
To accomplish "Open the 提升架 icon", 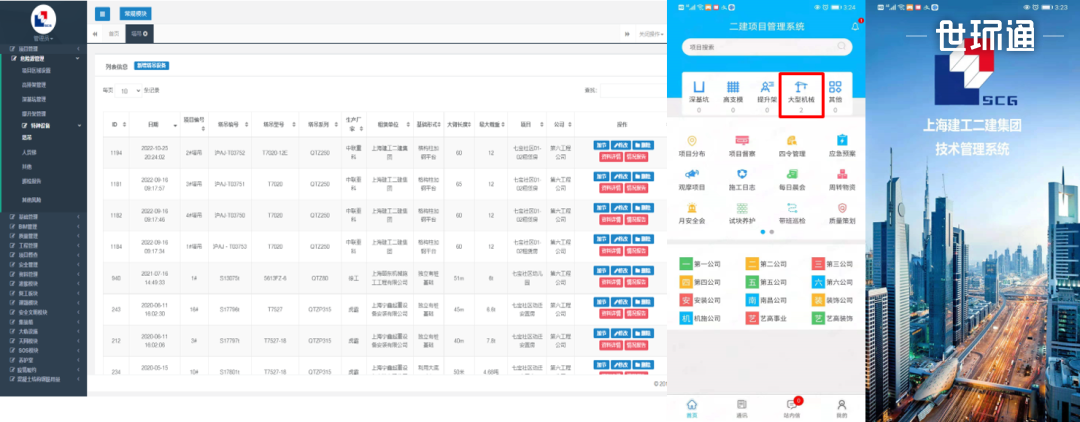I will click(x=767, y=88).
